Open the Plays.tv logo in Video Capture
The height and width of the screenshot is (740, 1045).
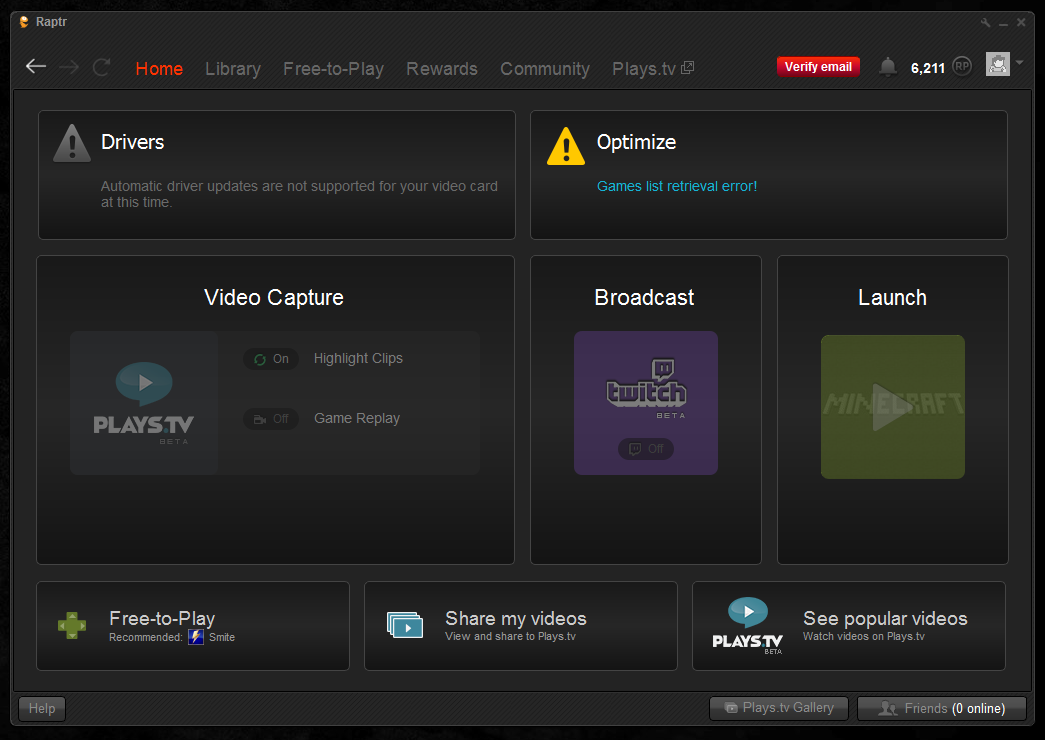click(144, 403)
